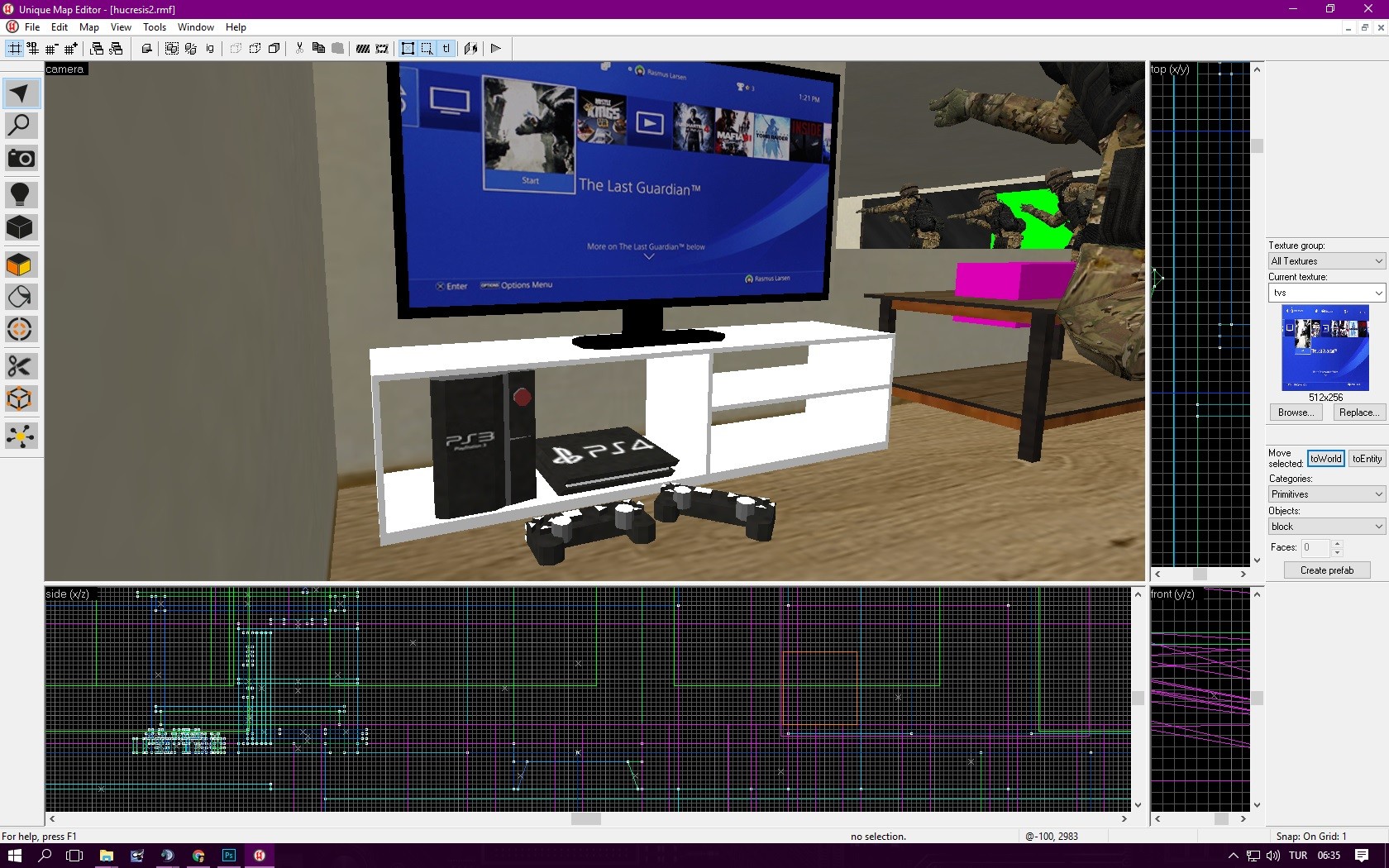Image resolution: width=1389 pixels, height=868 pixels.
Task: Open File Explorer from the taskbar
Action: (107, 856)
